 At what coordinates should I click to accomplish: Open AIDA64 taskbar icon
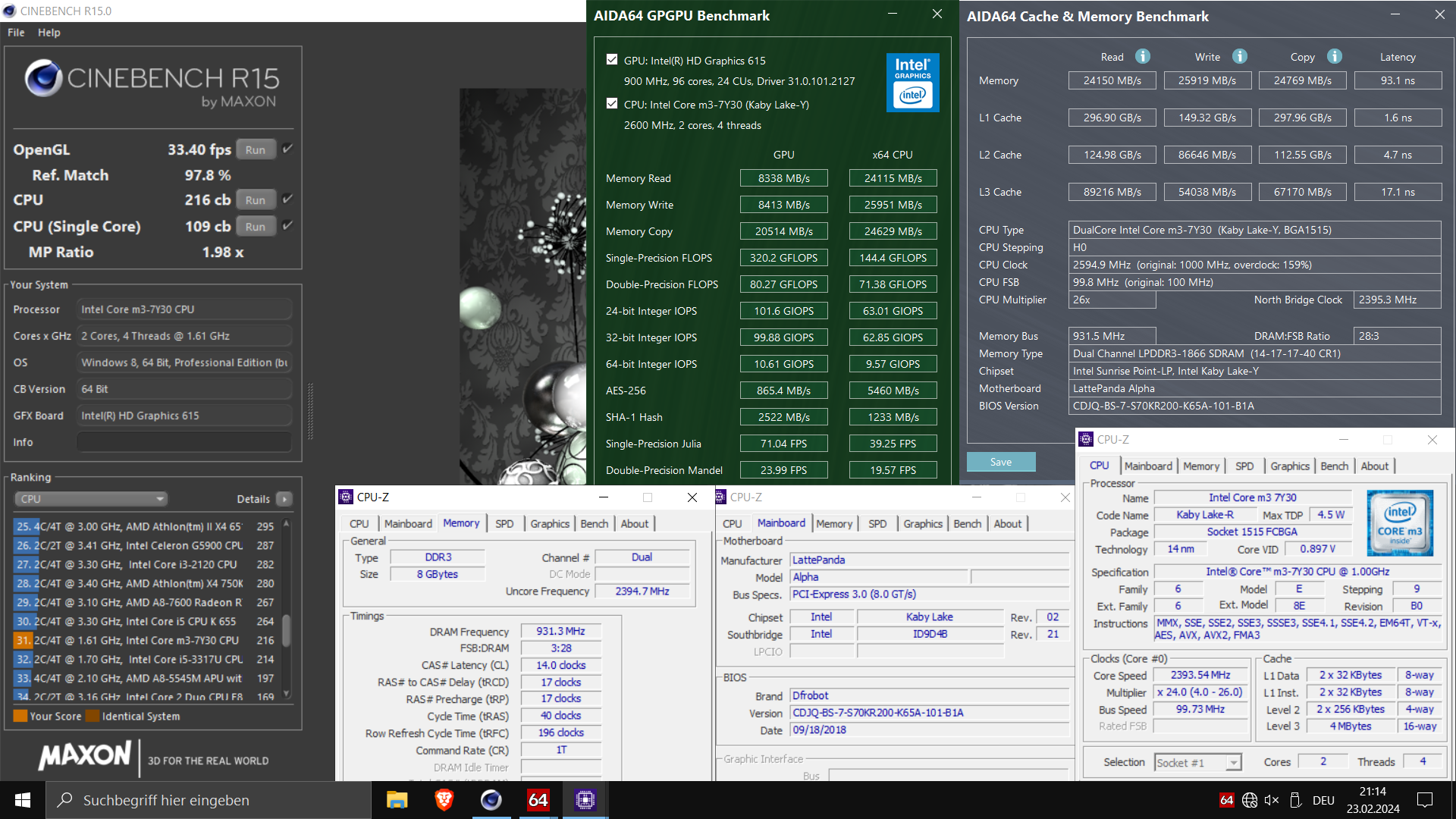coord(538,800)
